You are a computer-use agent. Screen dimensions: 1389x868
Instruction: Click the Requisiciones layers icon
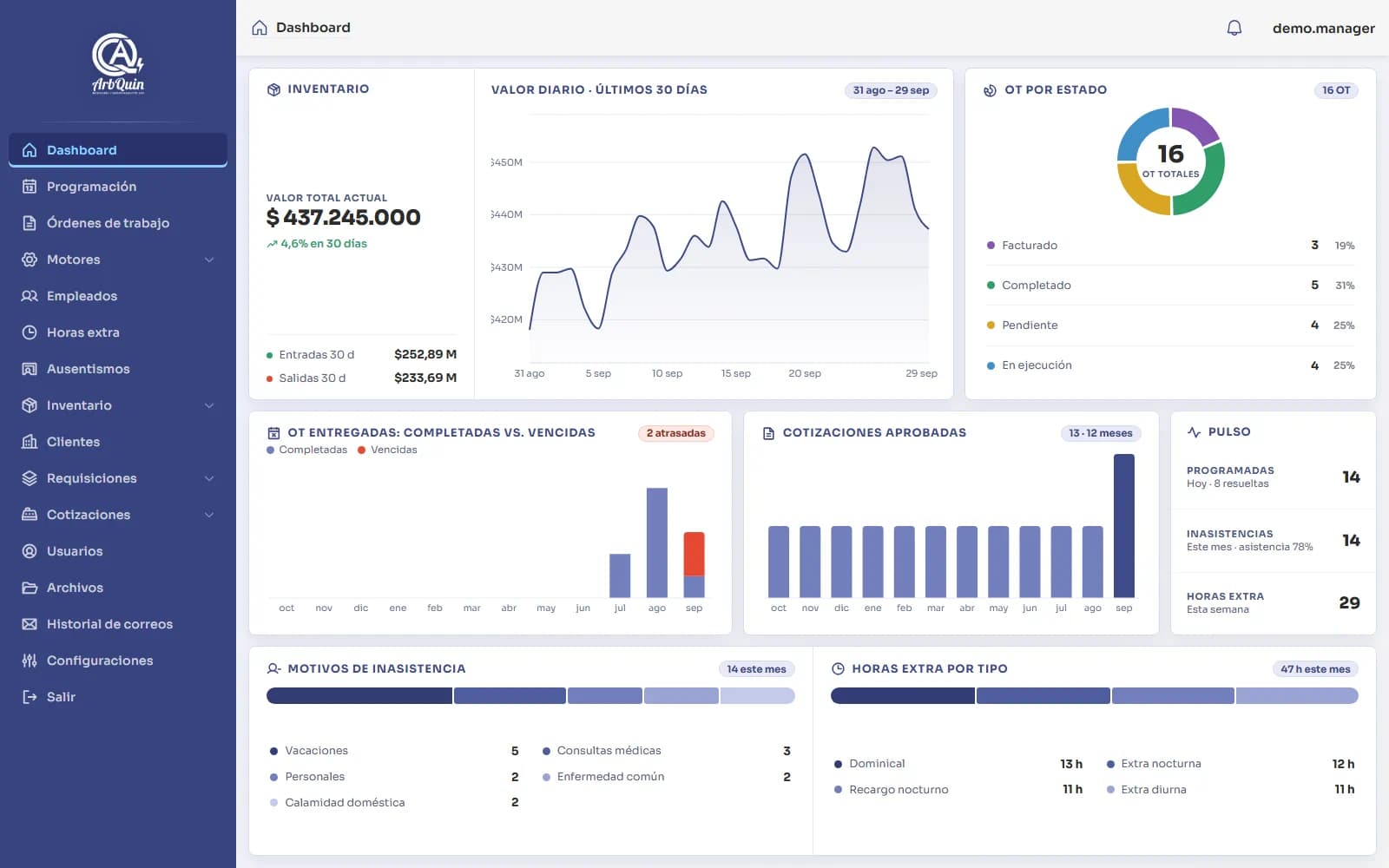click(x=30, y=478)
